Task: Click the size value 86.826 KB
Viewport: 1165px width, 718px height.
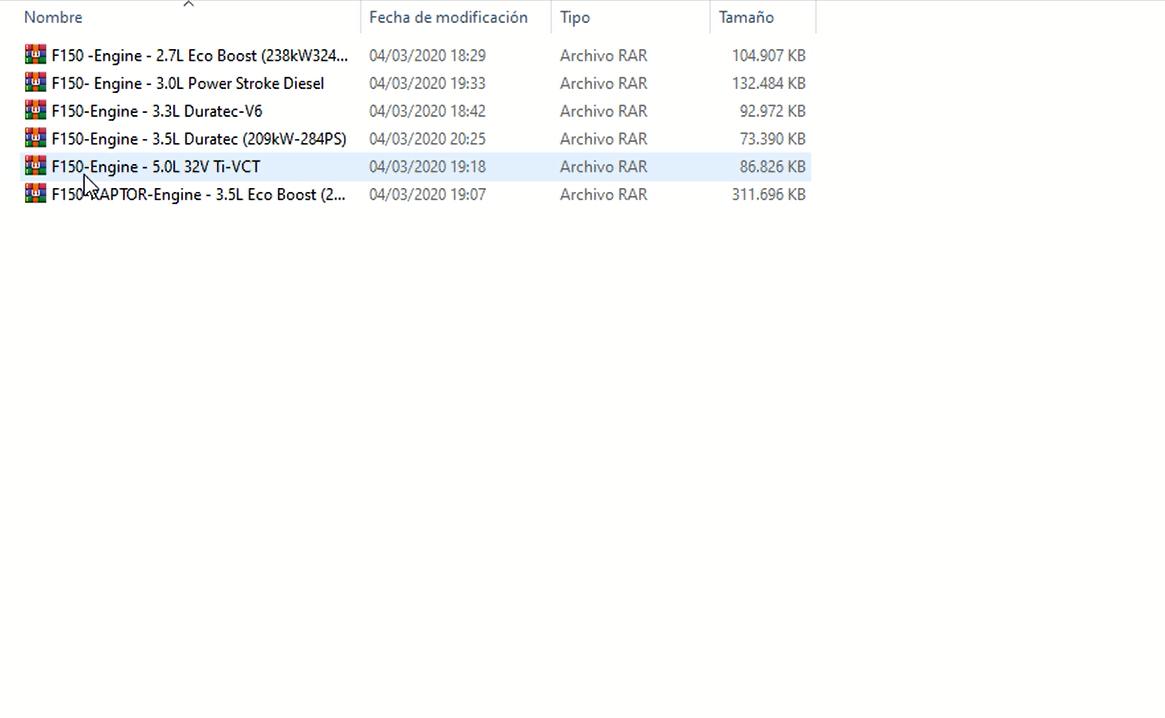Action: point(772,166)
